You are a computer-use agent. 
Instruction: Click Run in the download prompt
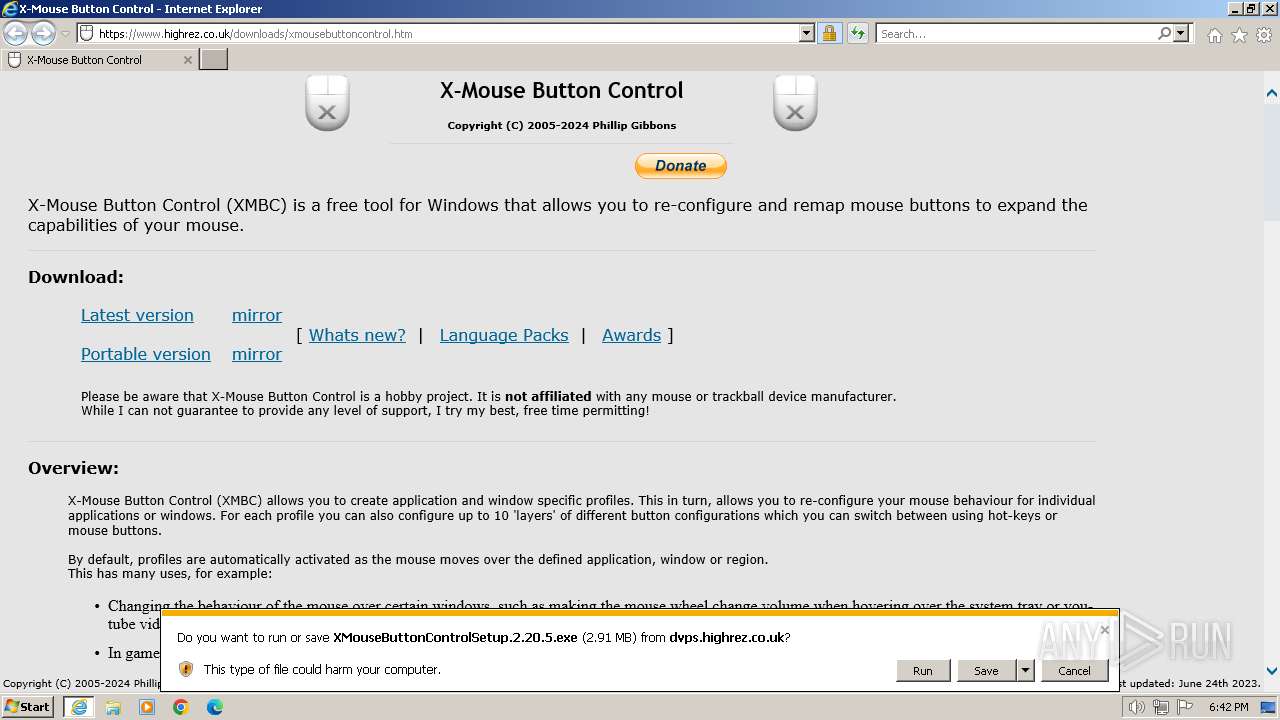923,671
